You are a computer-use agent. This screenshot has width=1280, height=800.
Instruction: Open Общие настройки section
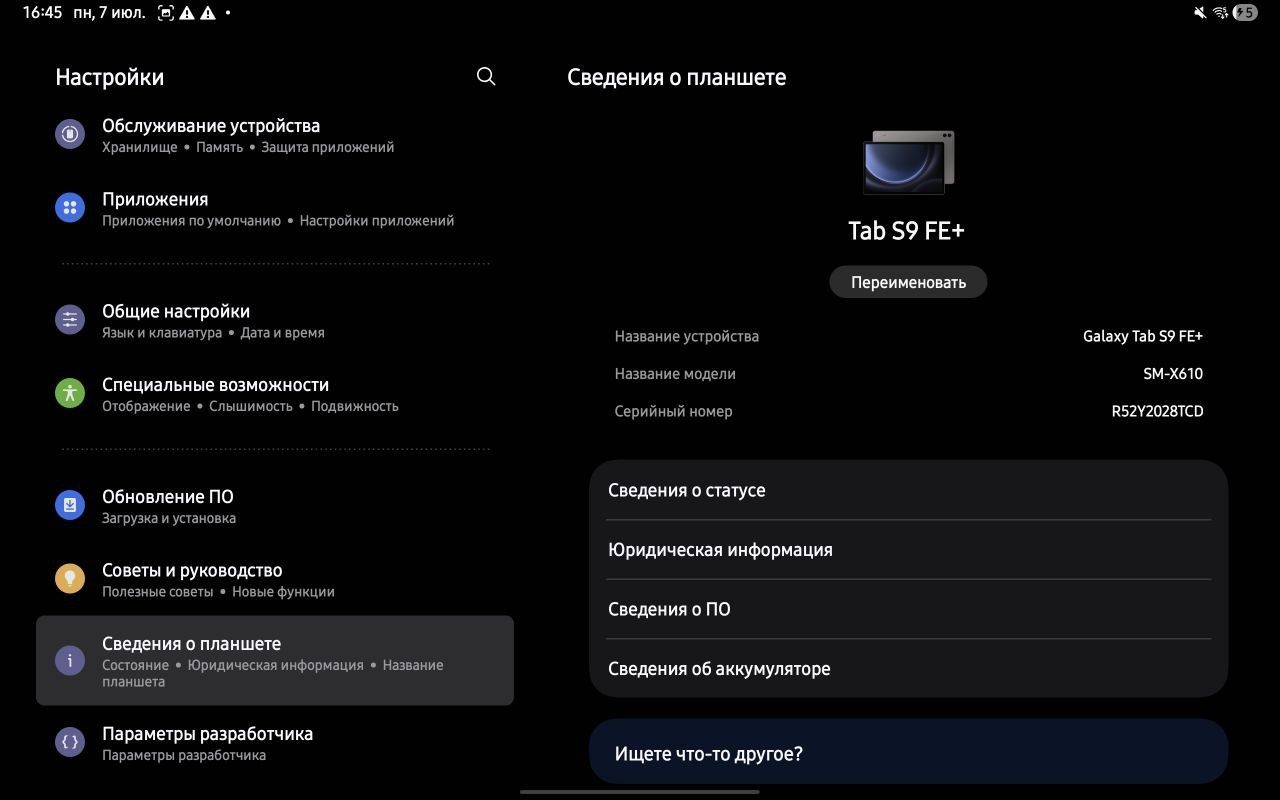(275, 321)
